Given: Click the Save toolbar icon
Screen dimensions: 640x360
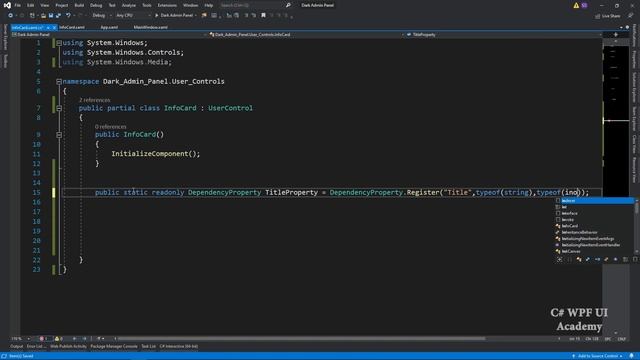Looking at the screenshot, I should point(51,16).
